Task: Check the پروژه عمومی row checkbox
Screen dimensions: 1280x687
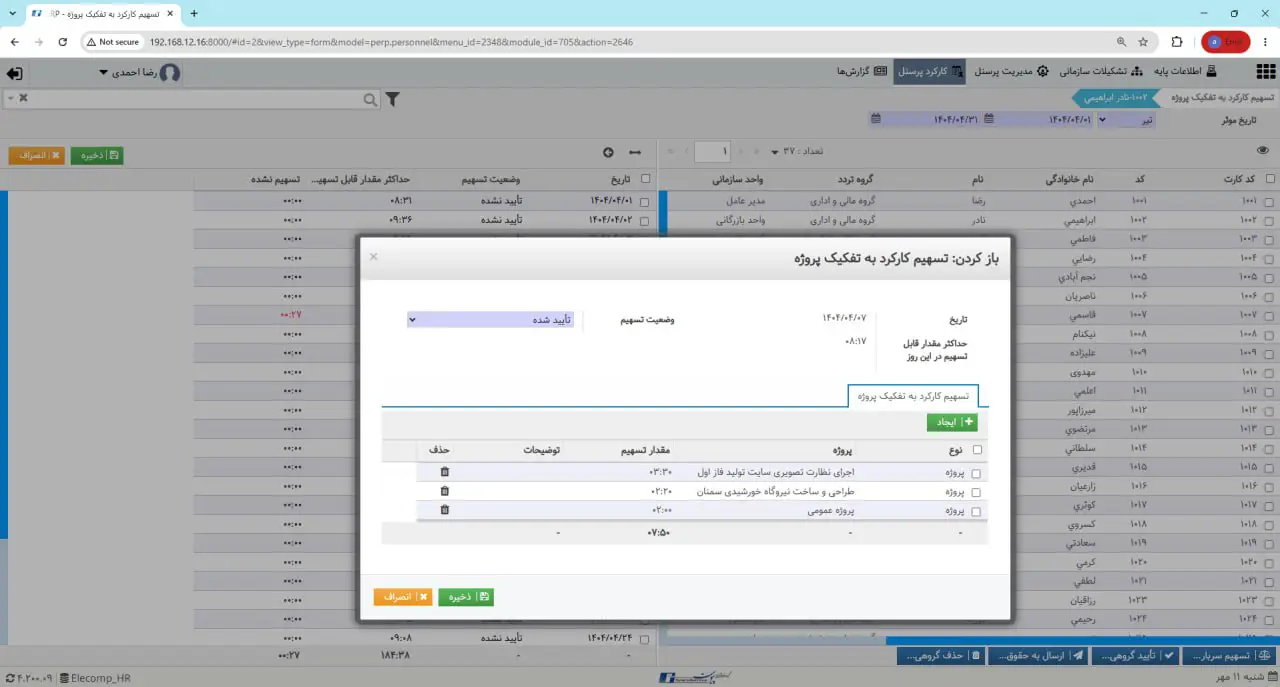Action: pos(976,512)
